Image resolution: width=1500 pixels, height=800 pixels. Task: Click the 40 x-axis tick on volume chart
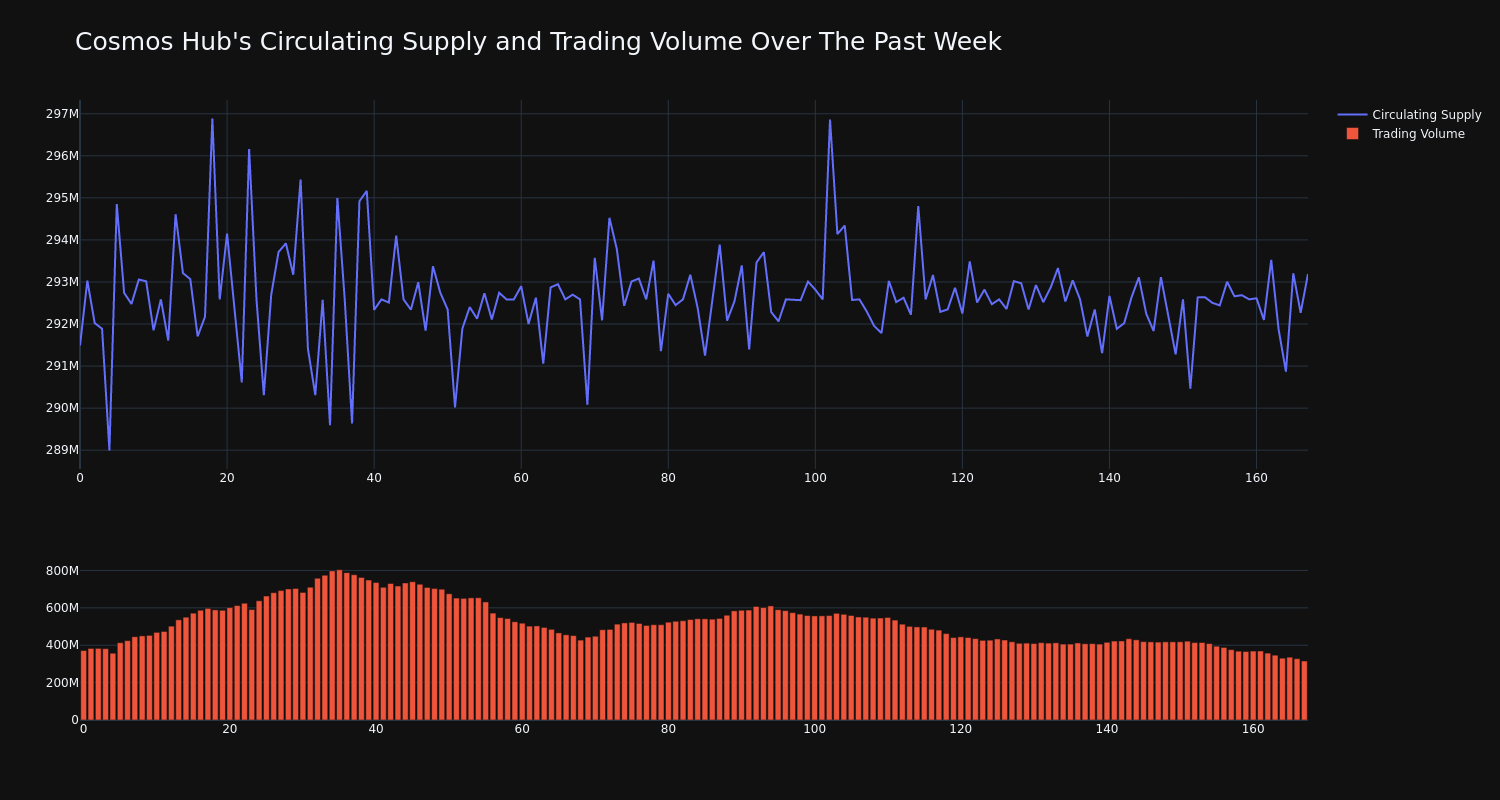[376, 729]
